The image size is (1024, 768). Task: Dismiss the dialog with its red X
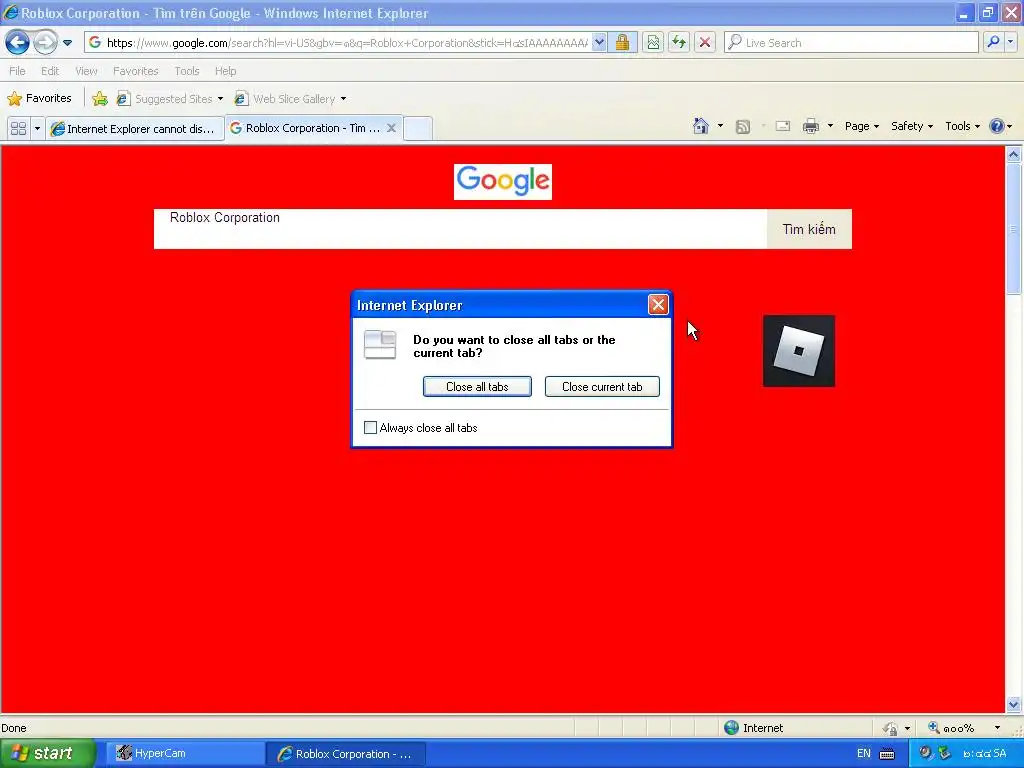point(658,304)
